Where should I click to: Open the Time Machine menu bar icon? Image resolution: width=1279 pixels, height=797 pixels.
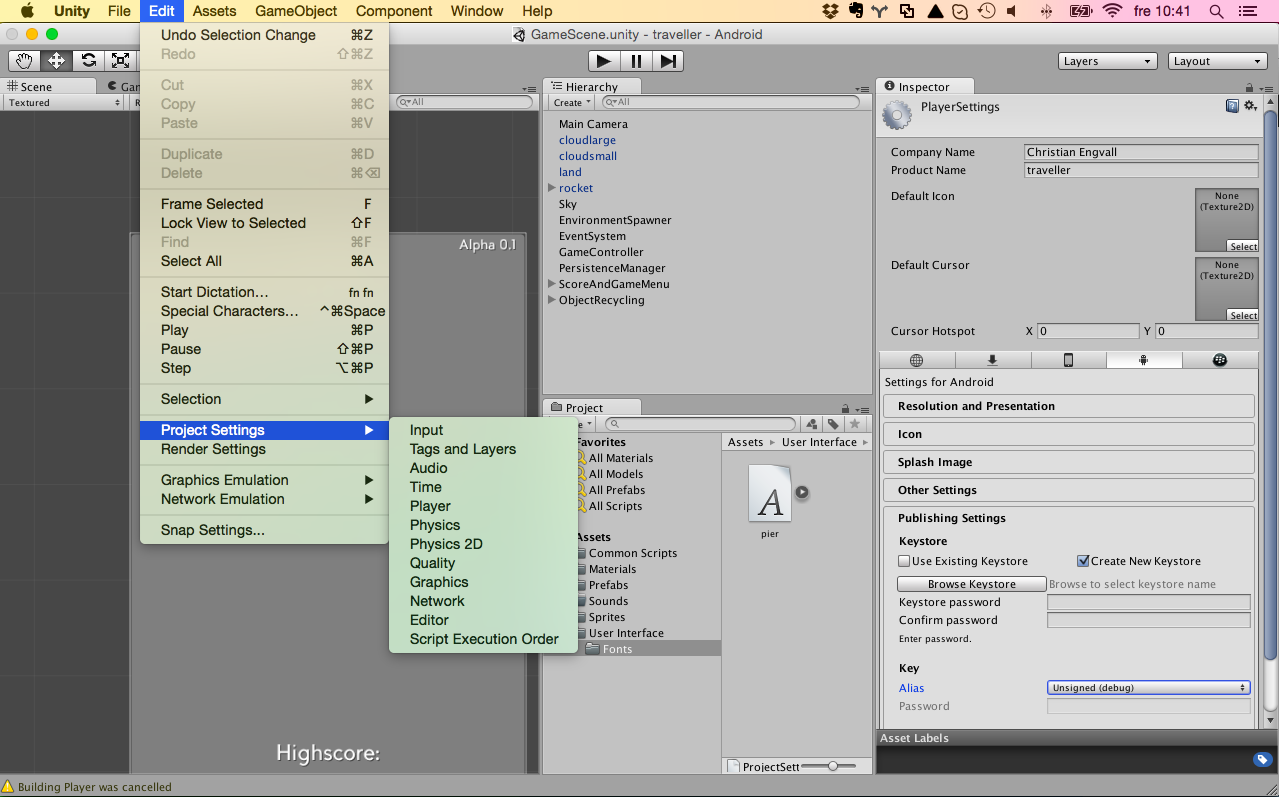tap(987, 11)
